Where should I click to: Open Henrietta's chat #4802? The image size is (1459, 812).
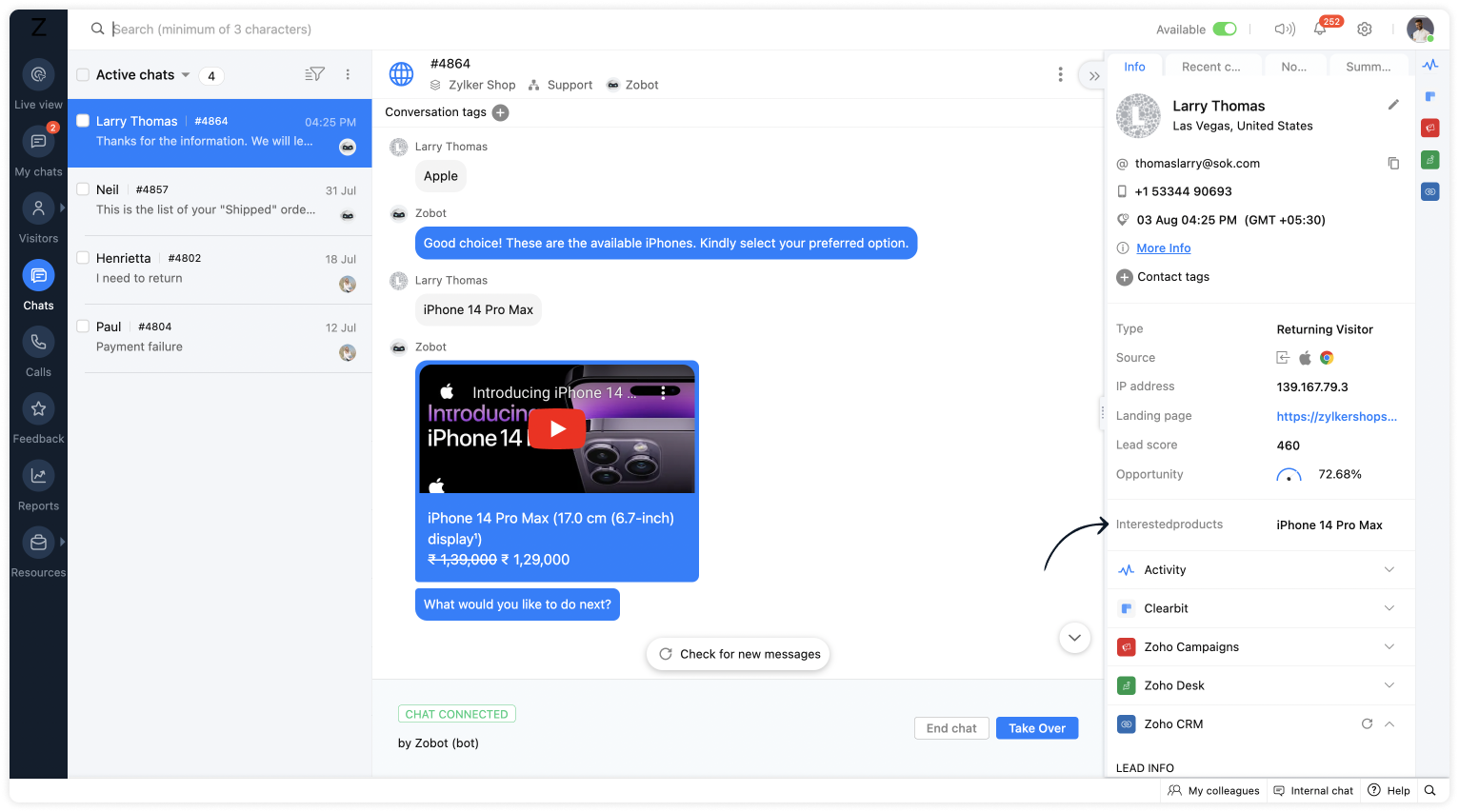(x=220, y=270)
